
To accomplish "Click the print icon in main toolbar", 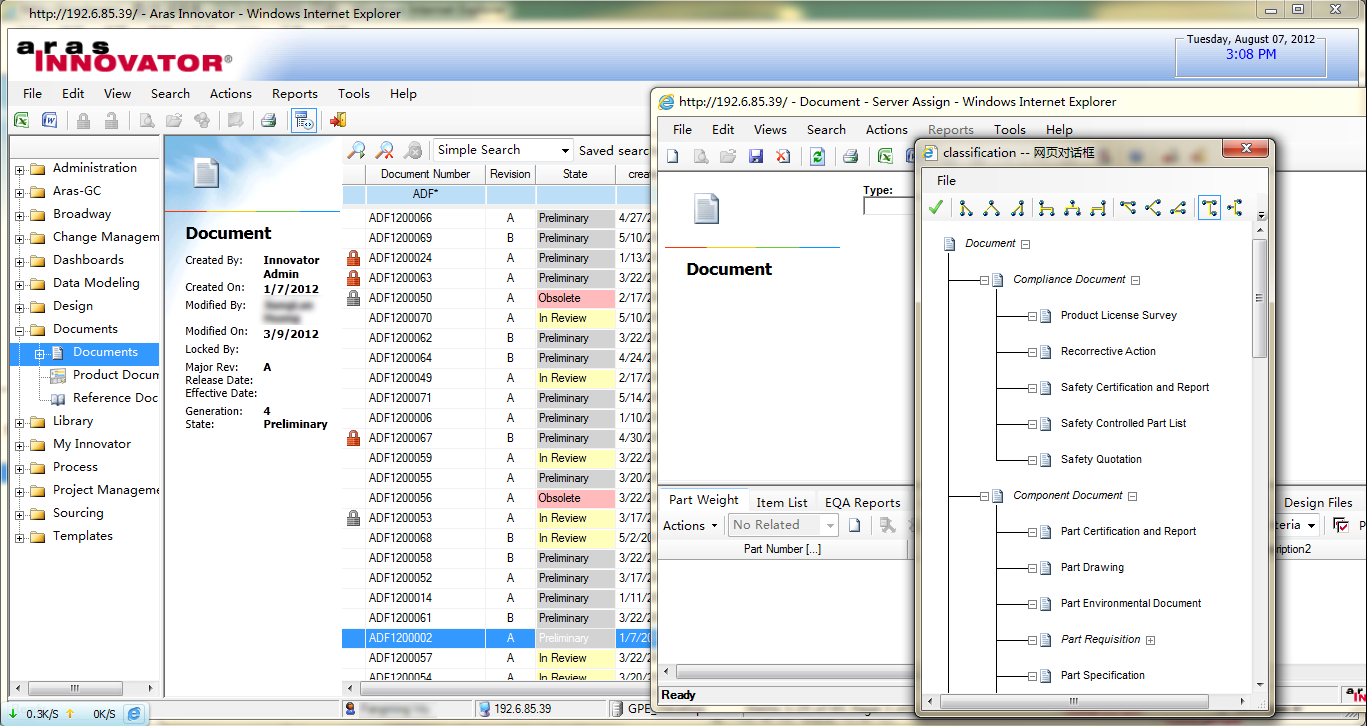I will 268,120.
